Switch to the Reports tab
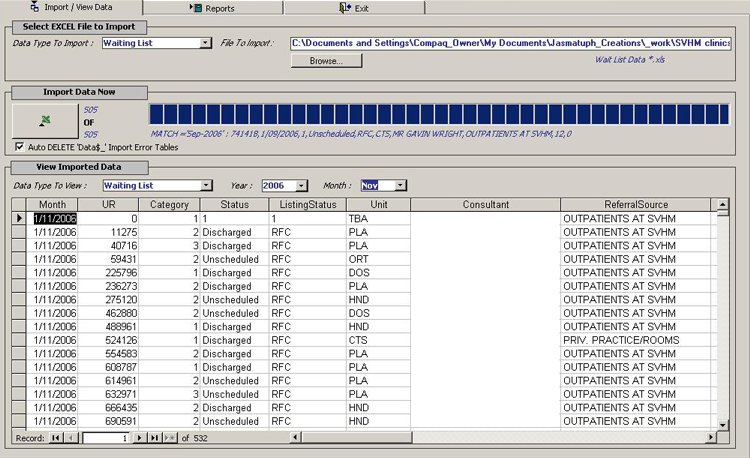750x458 pixels. coord(212,8)
